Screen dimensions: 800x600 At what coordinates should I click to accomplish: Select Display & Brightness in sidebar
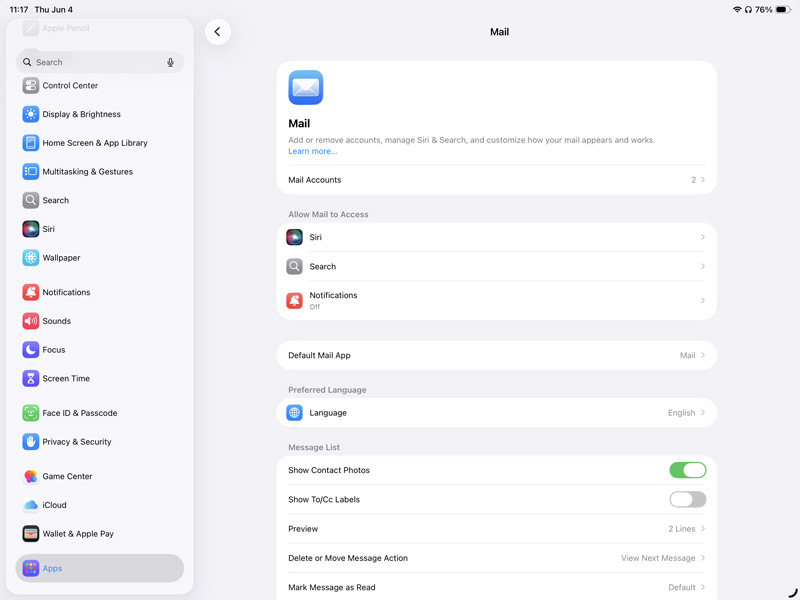(99, 114)
